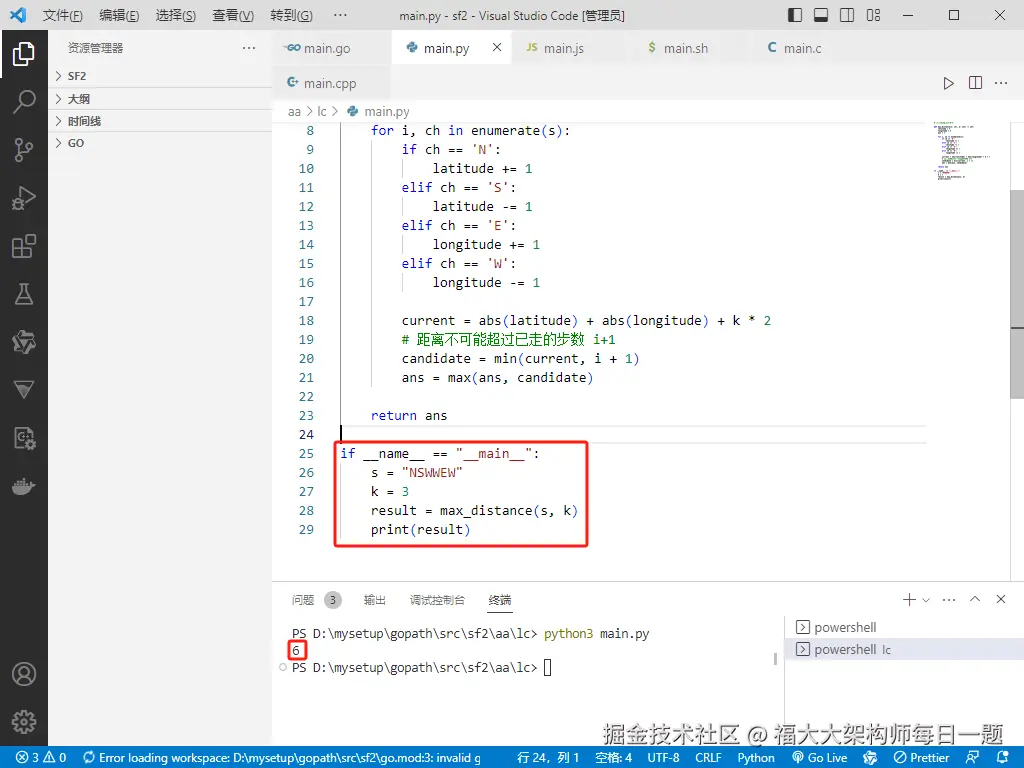Toggle bottom panel layout icon
1024x768 pixels.
pyautogui.click(x=821, y=15)
